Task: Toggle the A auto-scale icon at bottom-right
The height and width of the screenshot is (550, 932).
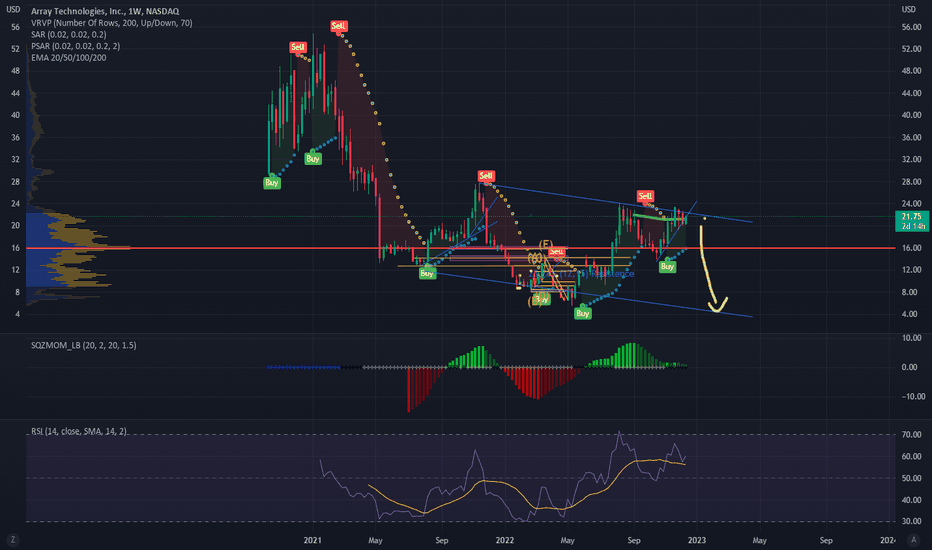Action: point(914,540)
